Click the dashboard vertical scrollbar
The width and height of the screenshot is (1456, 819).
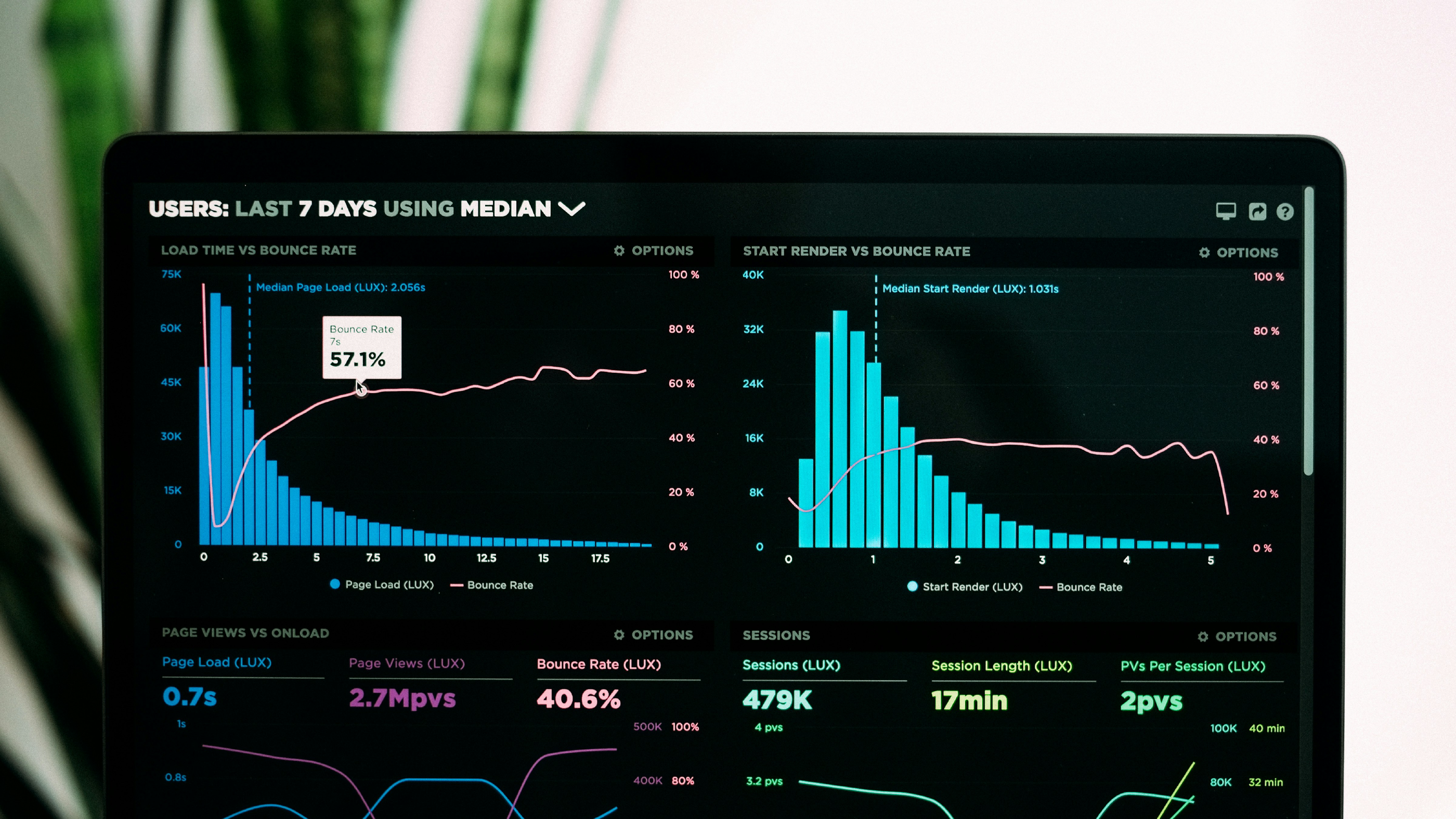1308,331
